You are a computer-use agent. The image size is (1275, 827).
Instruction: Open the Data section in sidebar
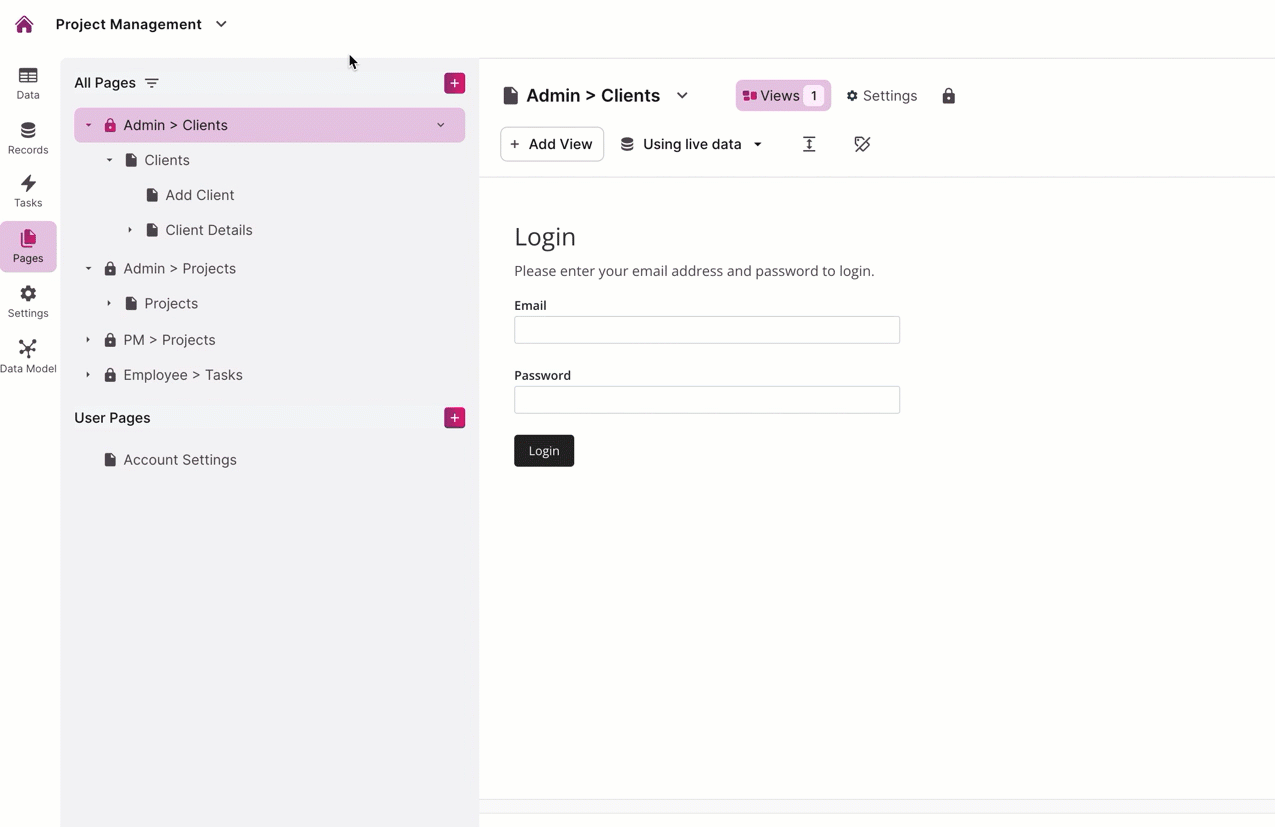pyautogui.click(x=28, y=83)
